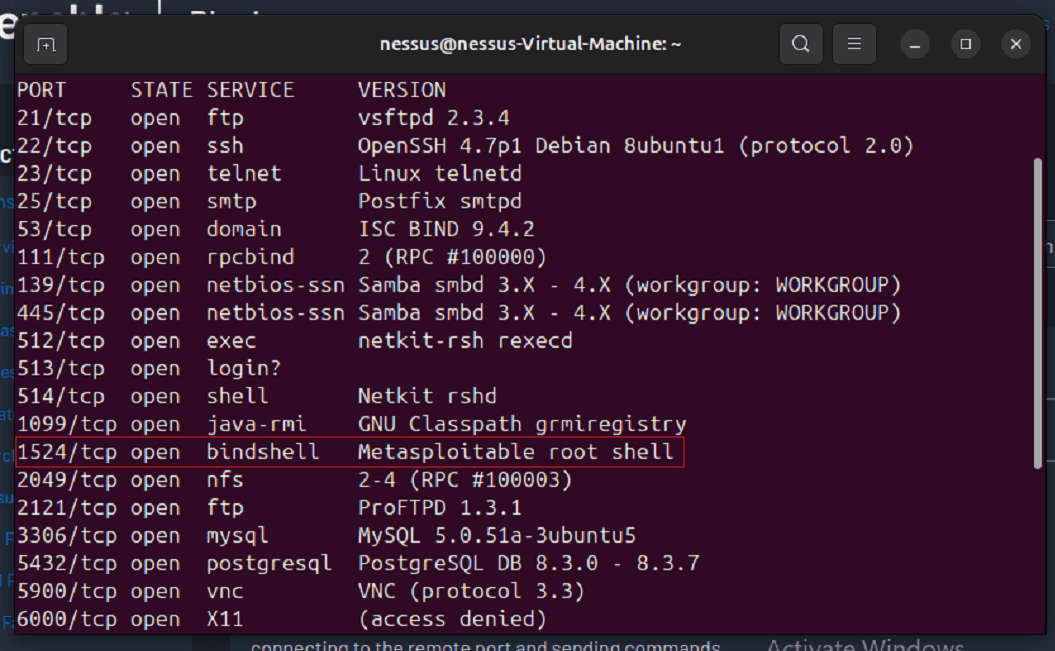The width and height of the screenshot is (1055, 651).
Task: Click the 'rpcbind' service name
Action: click(250, 258)
